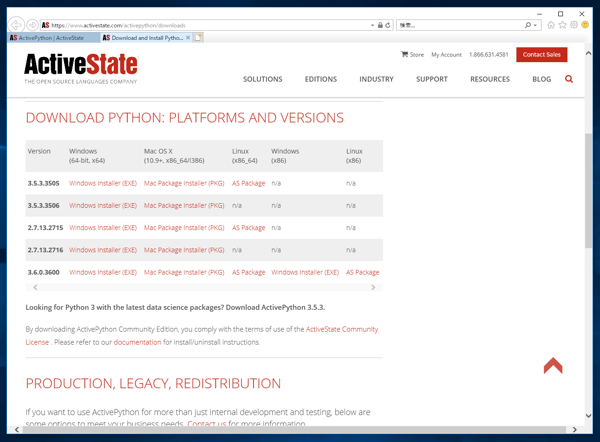Download 64-bit Windows Installer for 3.6.0.3600
The width and height of the screenshot is (600, 442).
103,272
